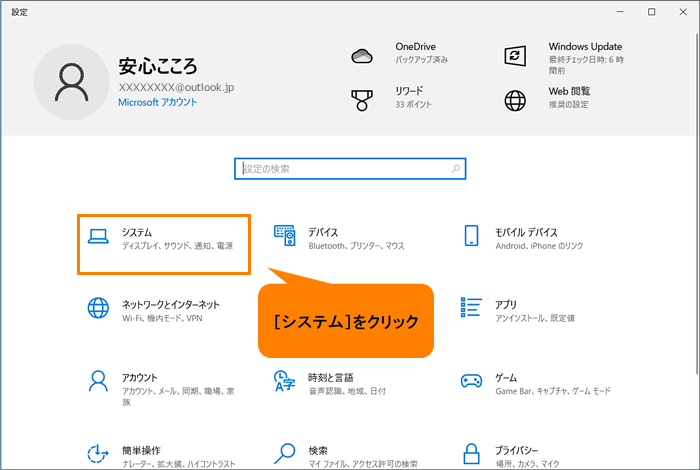Click the ディスプレイ、サウンド、通知、電源 description
This screenshot has width=700, height=470.
tap(178, 246)
